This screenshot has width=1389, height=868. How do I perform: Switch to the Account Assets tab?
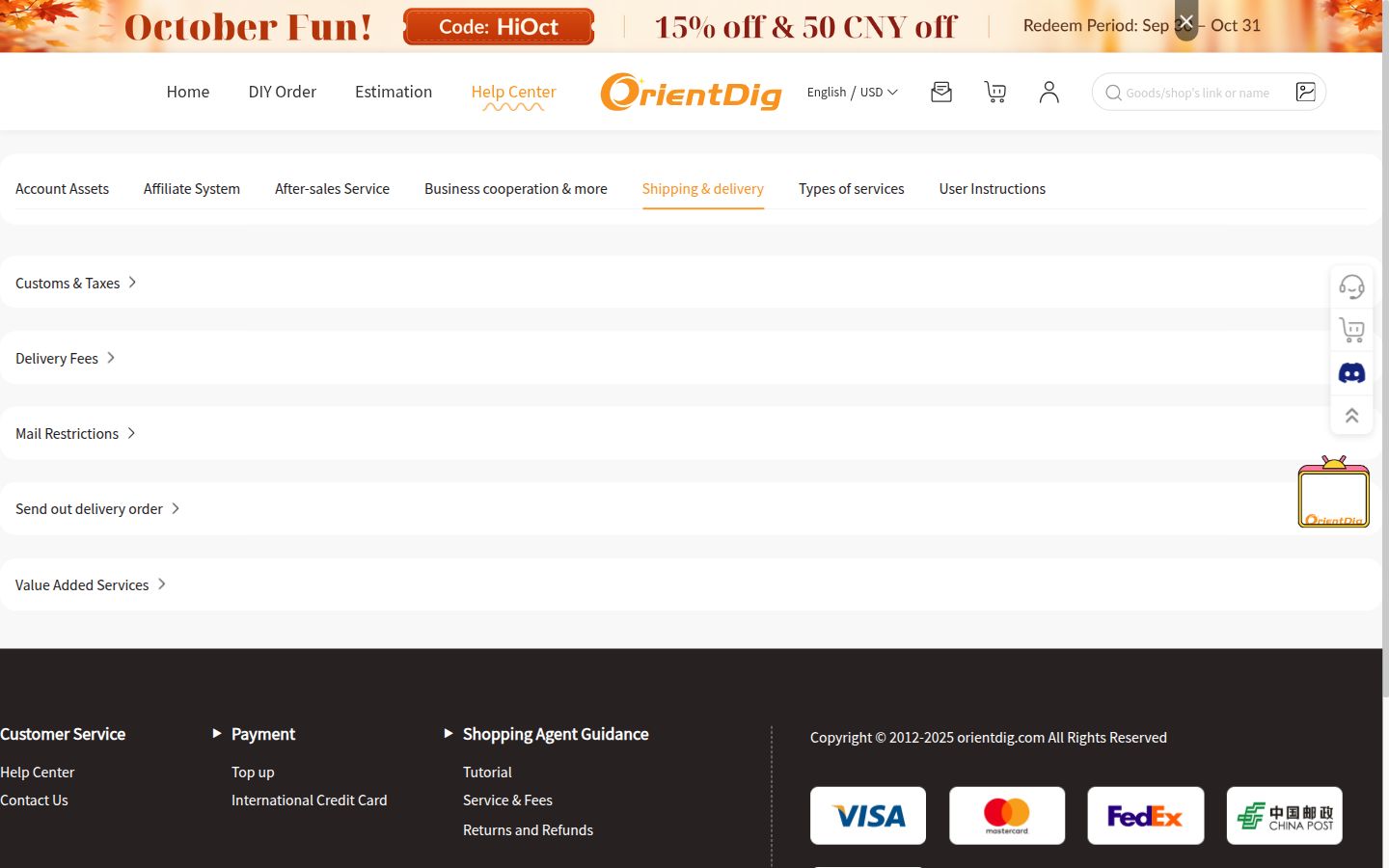tap(62, 189)
